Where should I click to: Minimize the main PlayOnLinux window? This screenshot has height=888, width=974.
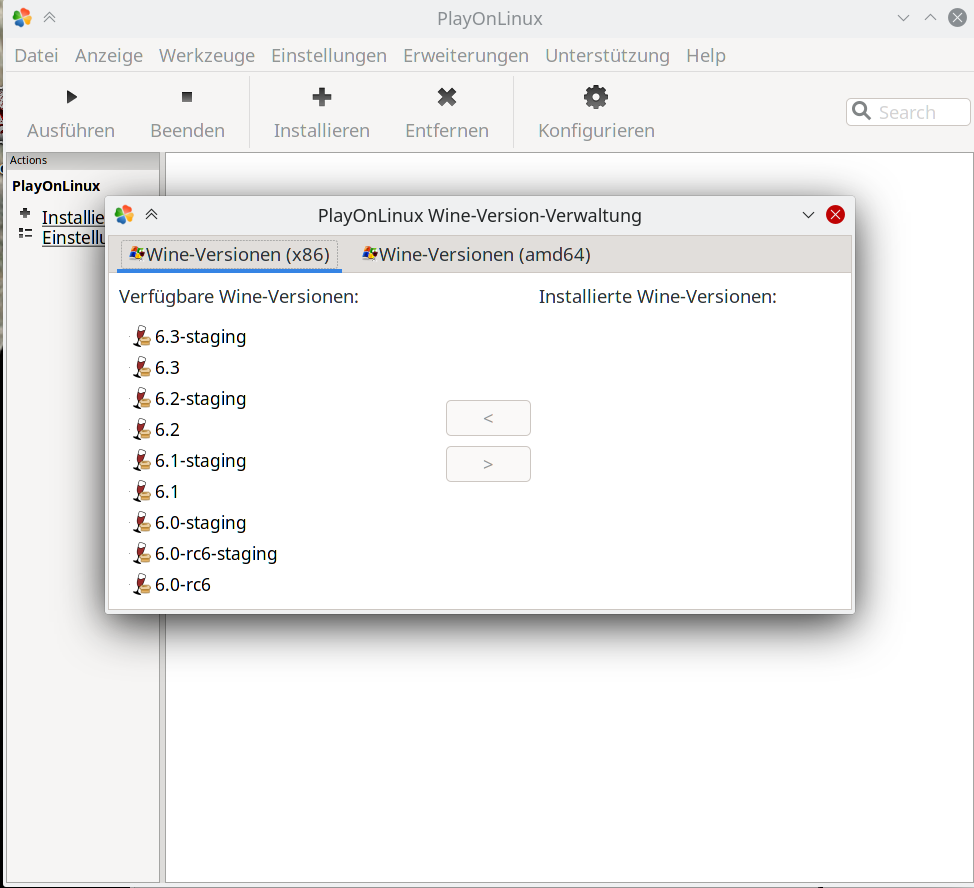[x=903, y=18]
